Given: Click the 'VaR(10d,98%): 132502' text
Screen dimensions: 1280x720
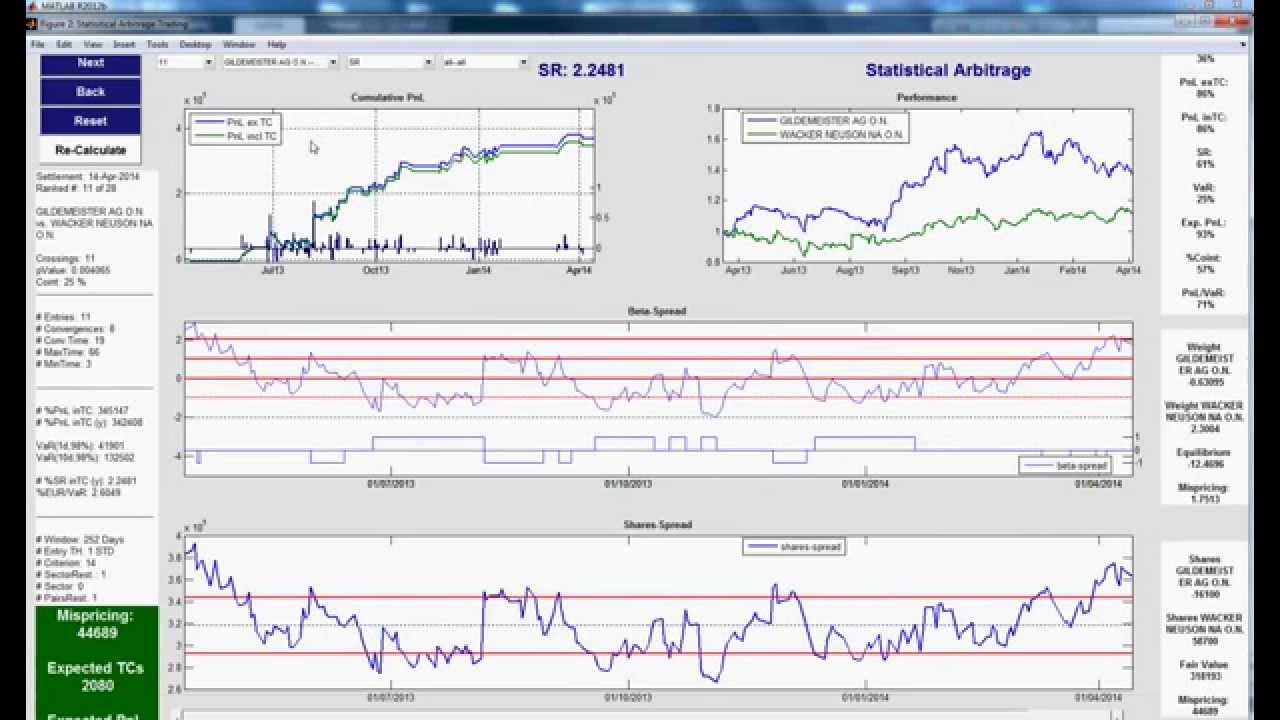Looking at the screenshot, I should coord(85,458).
